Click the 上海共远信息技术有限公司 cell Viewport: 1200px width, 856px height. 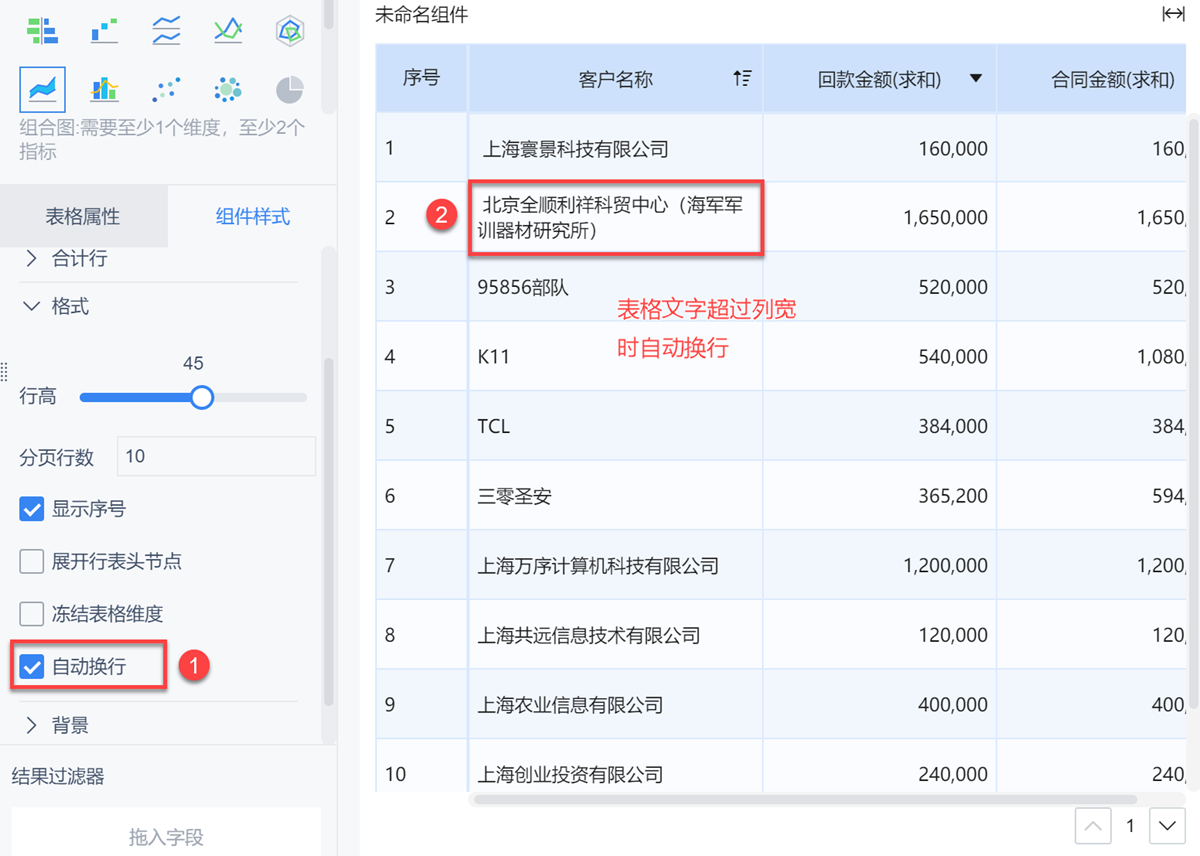coord(615,635)
